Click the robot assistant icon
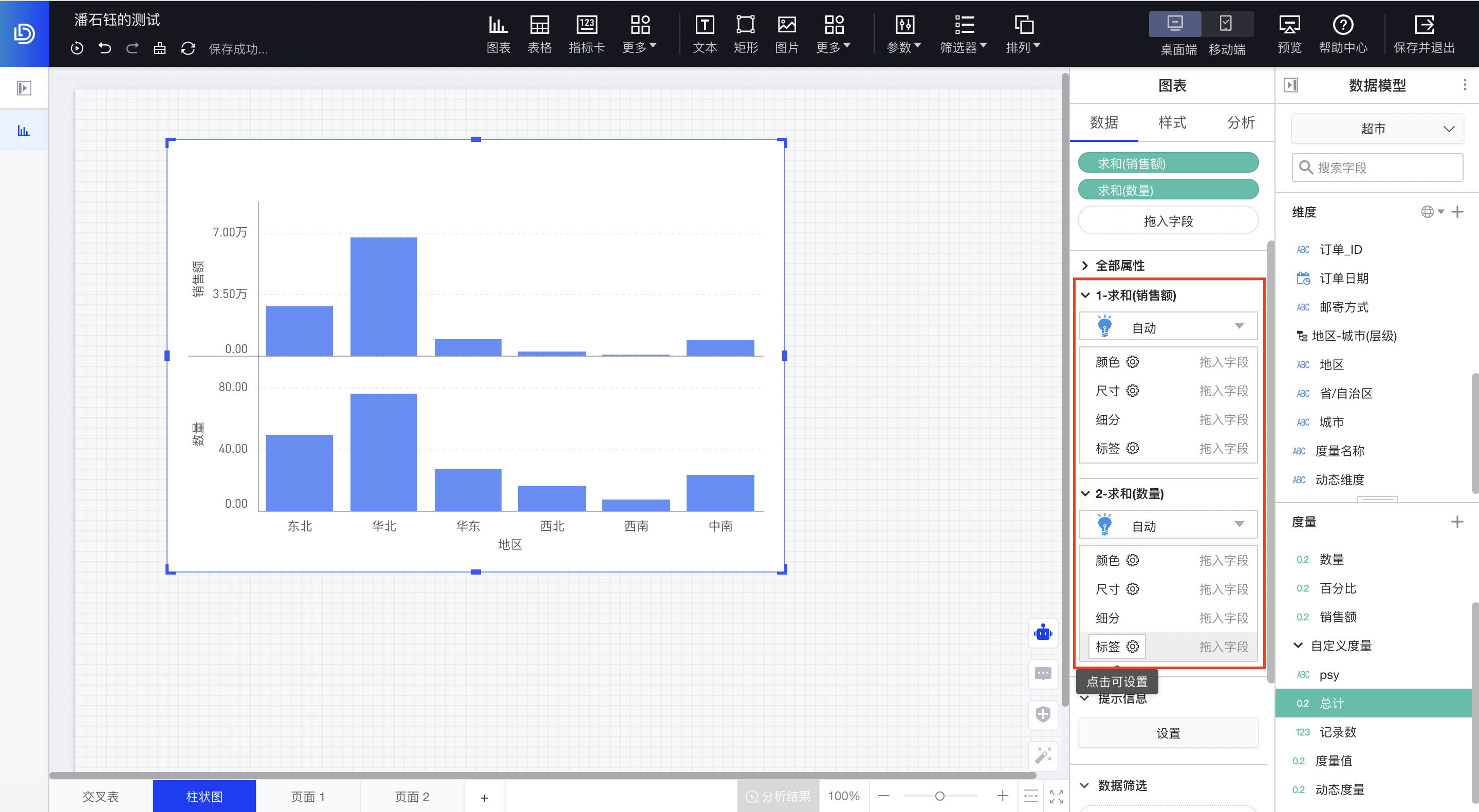Viewport: 1479px width, 812px height. [x=1043, y=633]
